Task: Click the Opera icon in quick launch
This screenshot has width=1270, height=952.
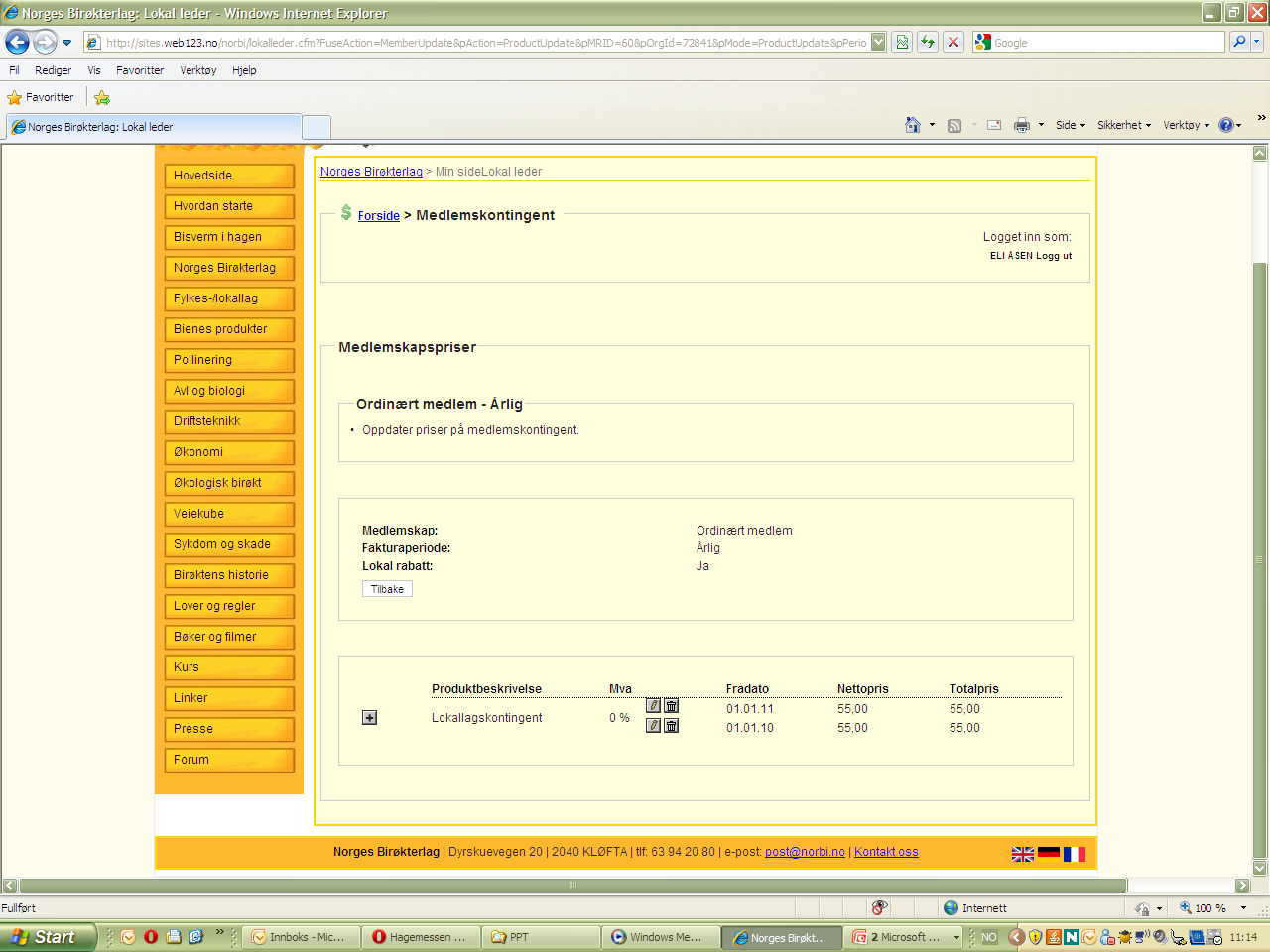Action: coord(151,936)
